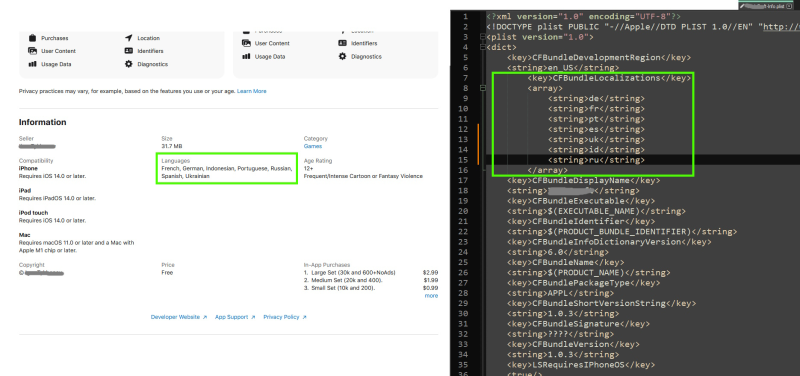800x376 pixels.
Task: Click the string 'de' line in the editor
Action: pos(596,98)
